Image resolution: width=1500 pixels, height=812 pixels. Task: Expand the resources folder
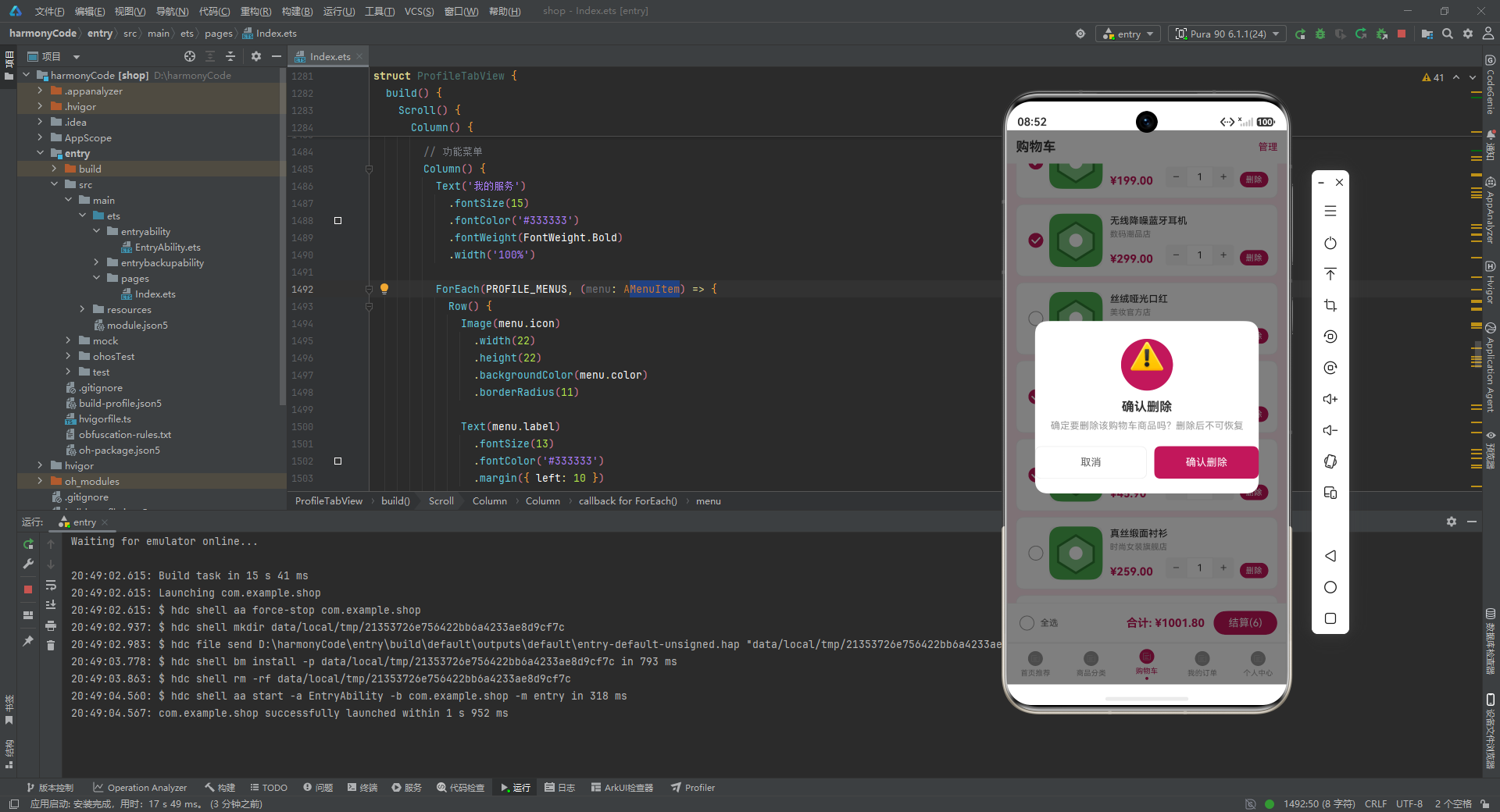click(x=82, y=309)
